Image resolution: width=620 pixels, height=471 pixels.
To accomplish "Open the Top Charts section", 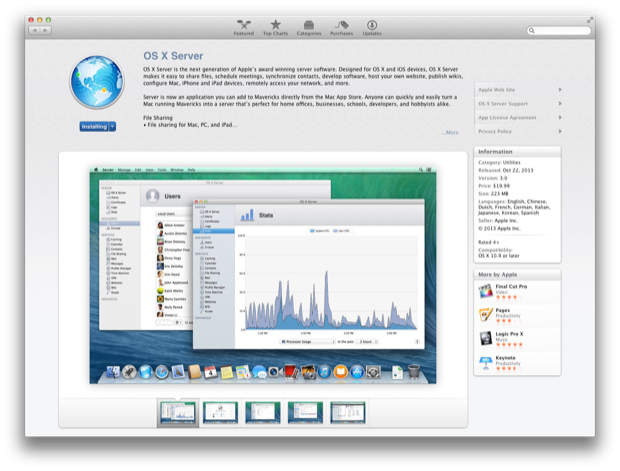I will (275, 28).
